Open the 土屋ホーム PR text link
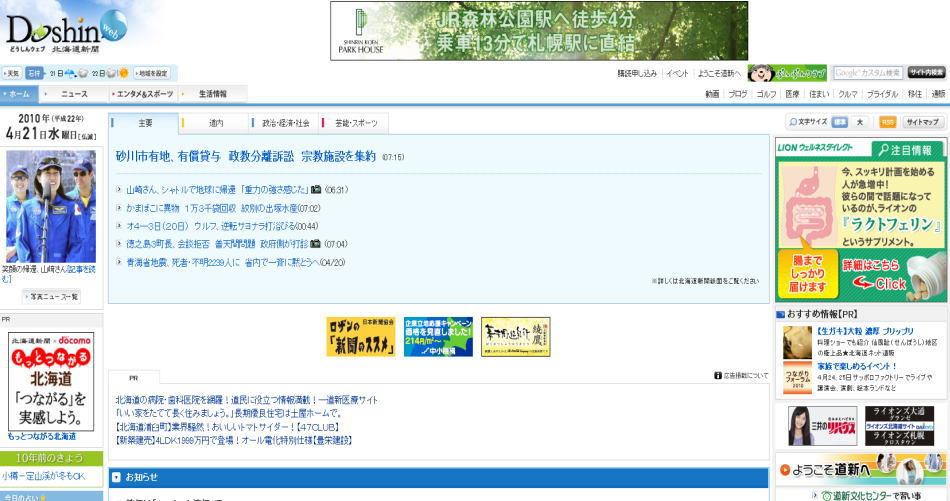 point(228,413)
